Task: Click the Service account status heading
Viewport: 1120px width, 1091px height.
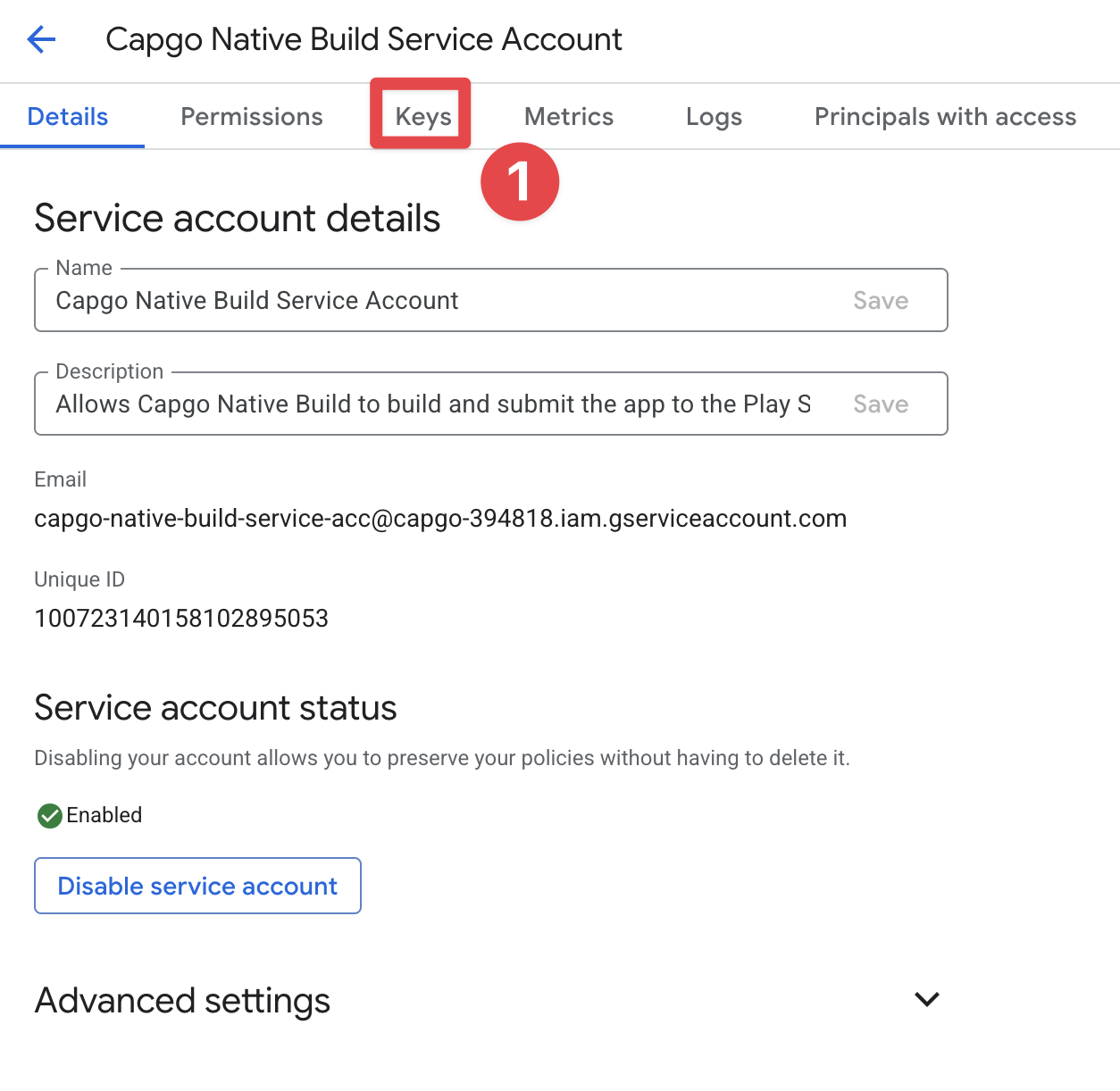Action: (x=214, y=707)
